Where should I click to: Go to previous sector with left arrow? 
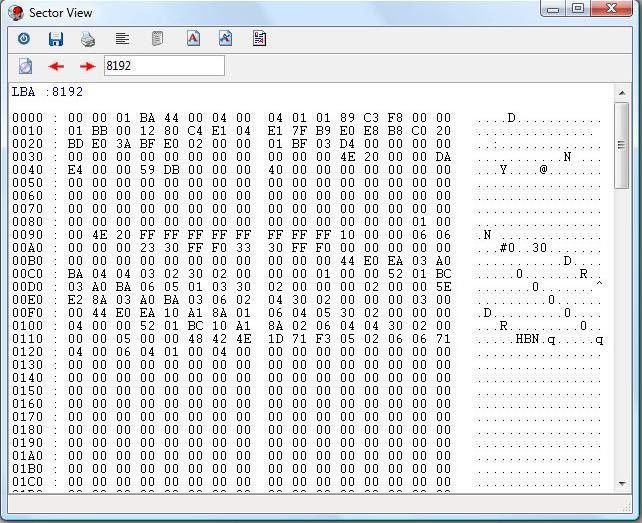[56, 66]
